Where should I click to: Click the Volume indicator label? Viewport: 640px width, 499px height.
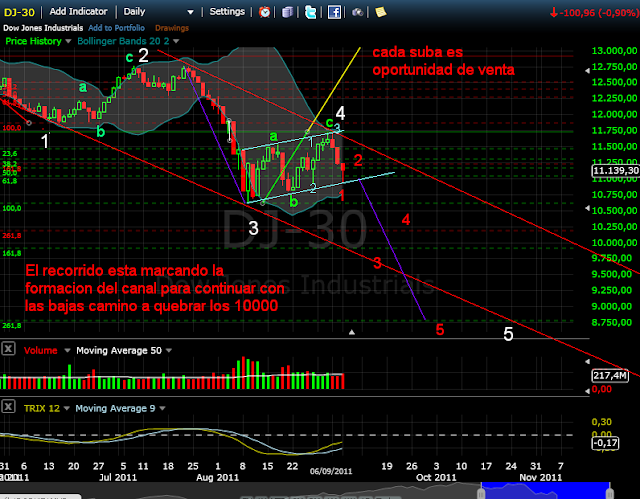40,350
